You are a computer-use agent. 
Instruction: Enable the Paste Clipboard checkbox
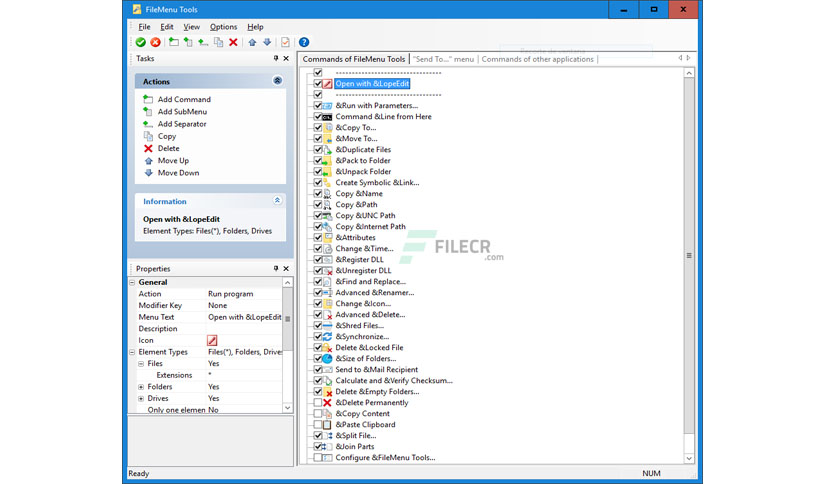318,424
